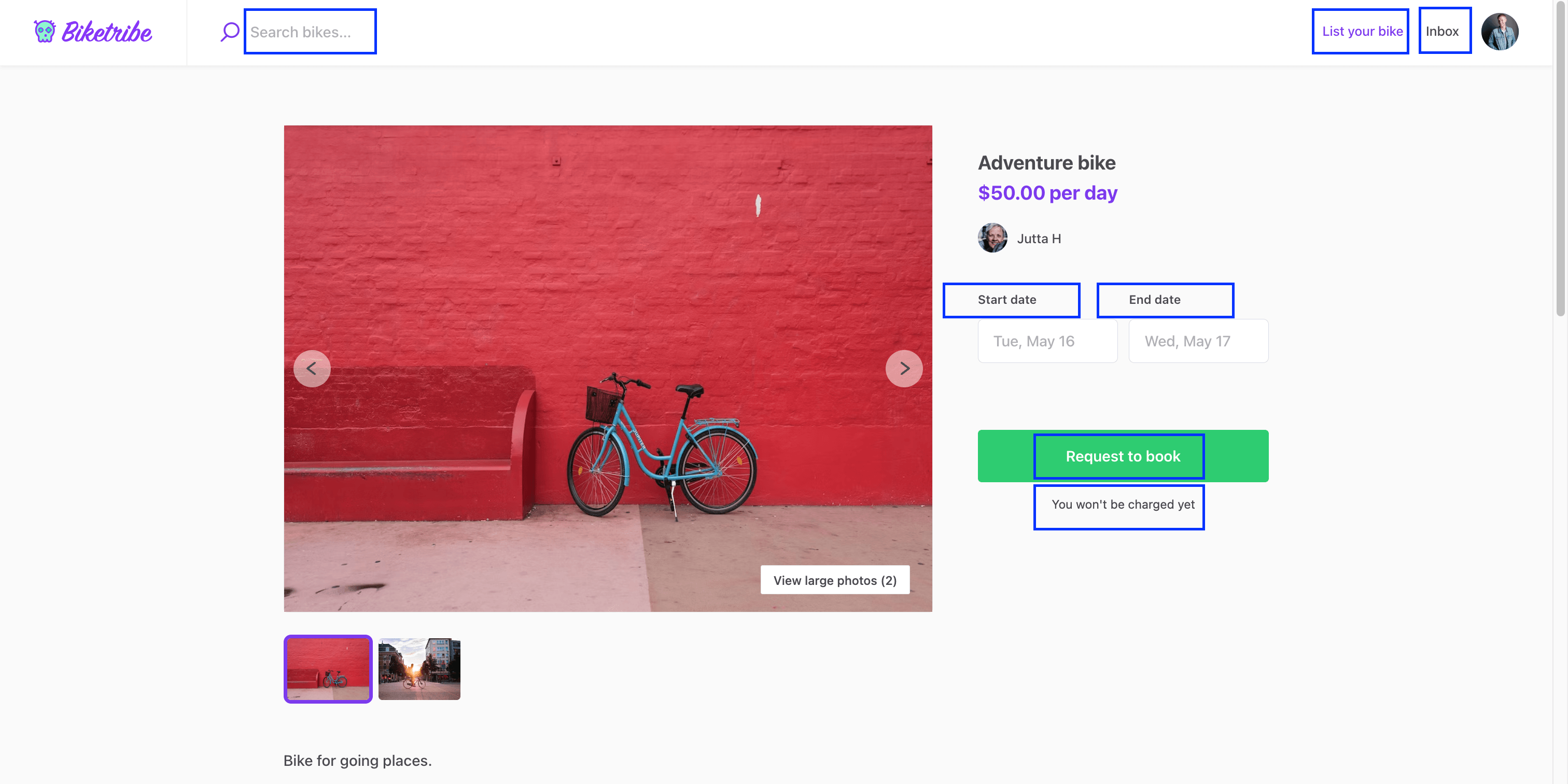
Task: Show the next photo with right arrow
Action: pos(904,368)
